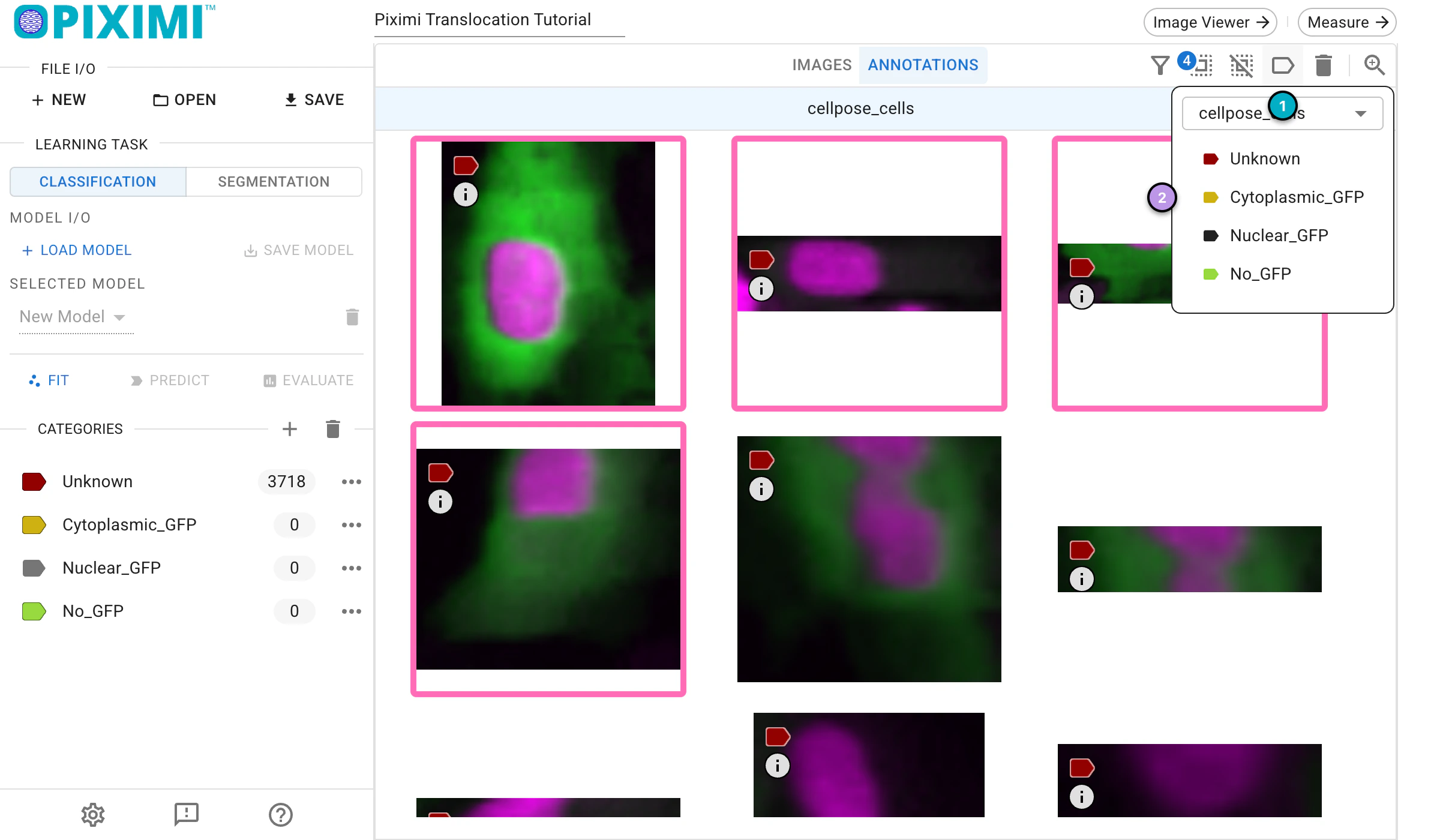Click the Unknown red category swatch in sidebar
The width and height of the screenshot is (1440, 840).
click(x=34, y=482)
